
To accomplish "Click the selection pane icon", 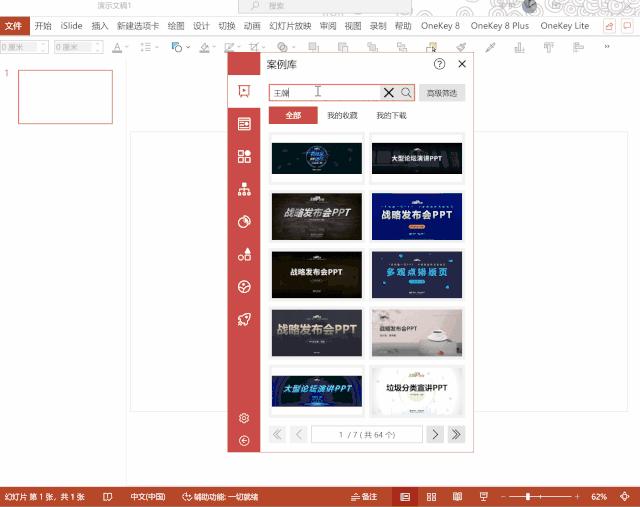I will [x=432, y=47].
